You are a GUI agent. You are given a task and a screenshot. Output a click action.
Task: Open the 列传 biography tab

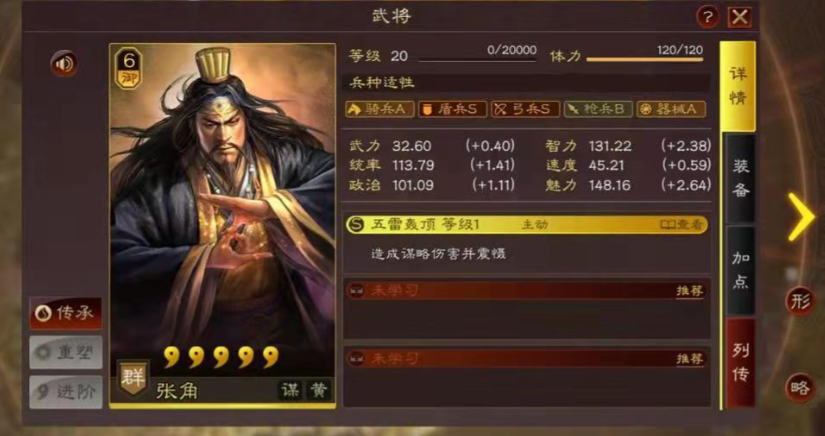coord(740,363)
